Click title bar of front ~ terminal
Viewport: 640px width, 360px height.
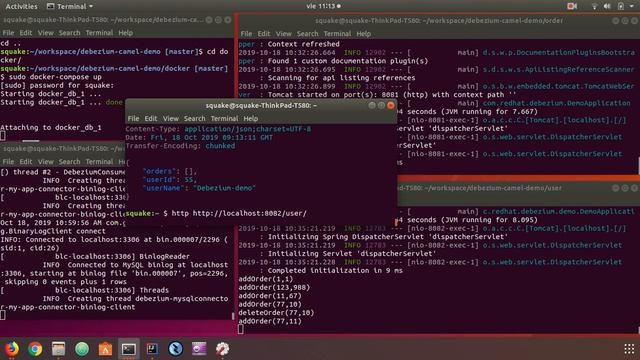pyautogui.click(x=261, y=105)
